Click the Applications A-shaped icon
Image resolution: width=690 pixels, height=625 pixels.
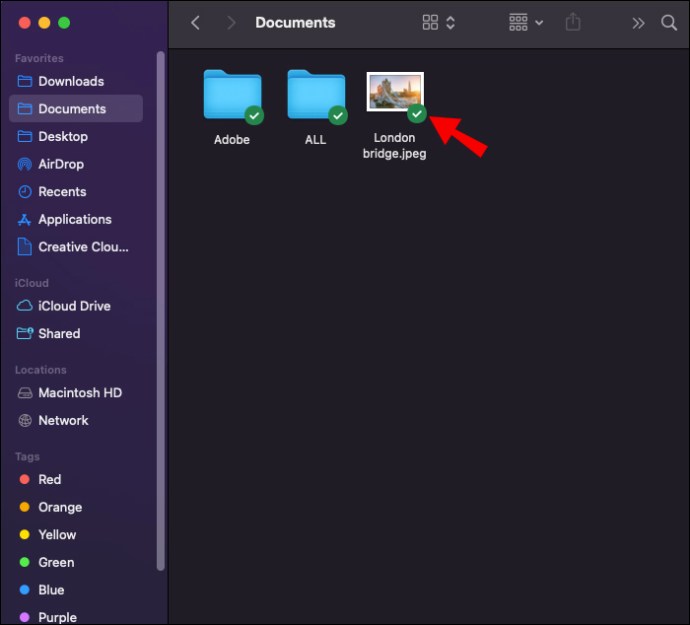click(x=25, y=219)
